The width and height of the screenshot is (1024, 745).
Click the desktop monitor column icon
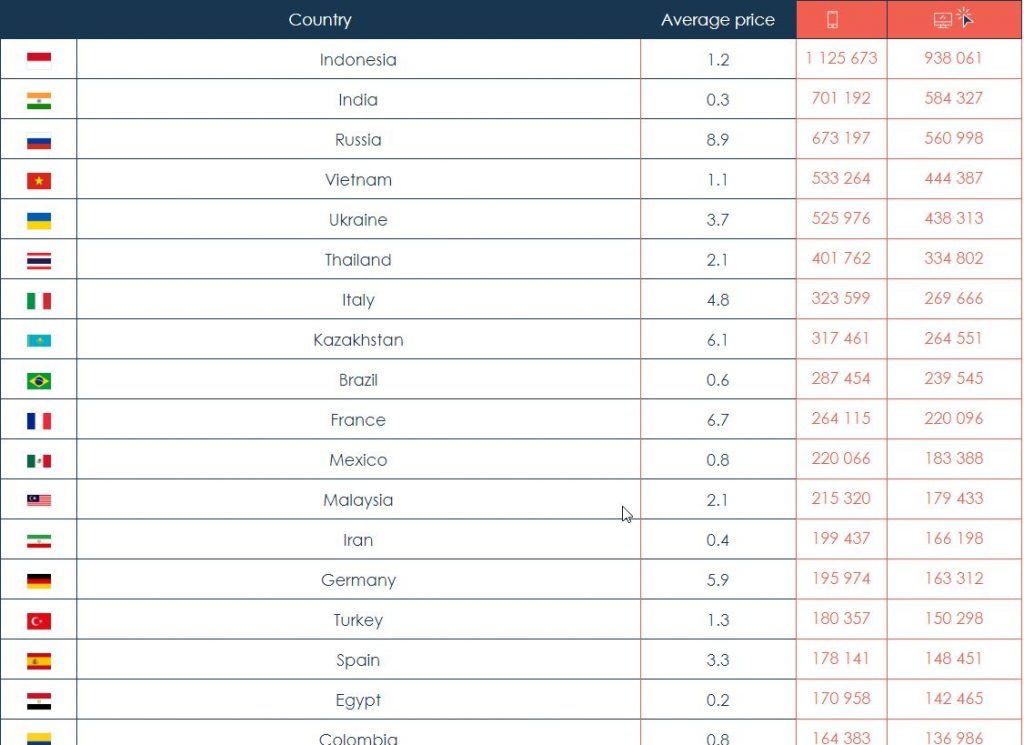click(942, 20)
